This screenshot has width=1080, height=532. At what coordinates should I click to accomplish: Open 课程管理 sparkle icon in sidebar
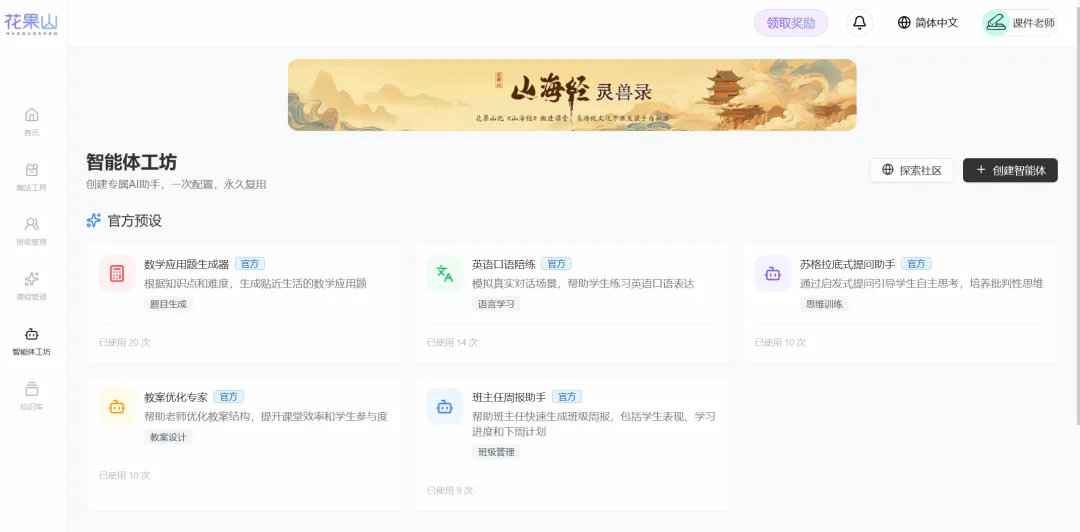point(32,279)
